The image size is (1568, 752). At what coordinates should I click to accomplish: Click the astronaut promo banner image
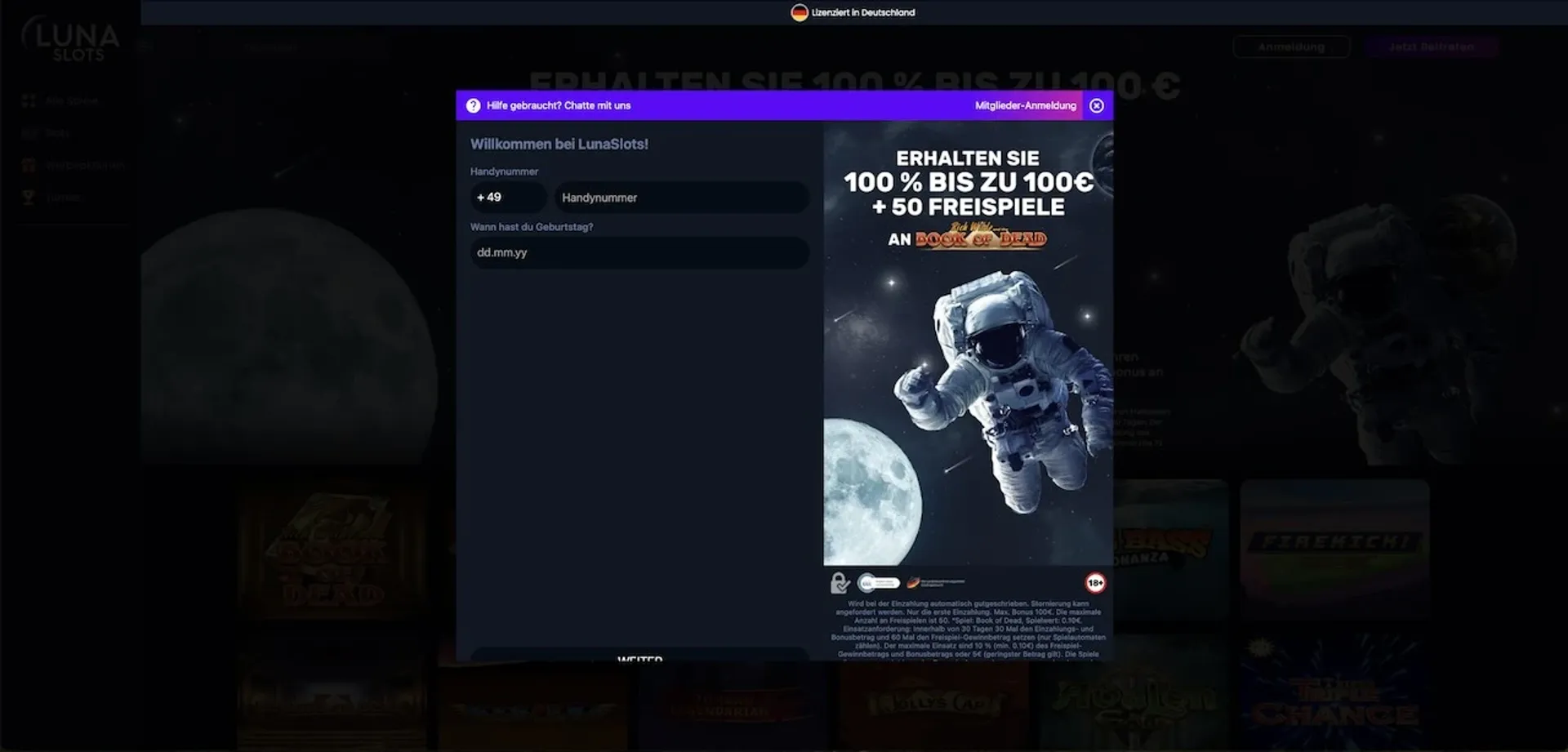click(x=968, y=343)
